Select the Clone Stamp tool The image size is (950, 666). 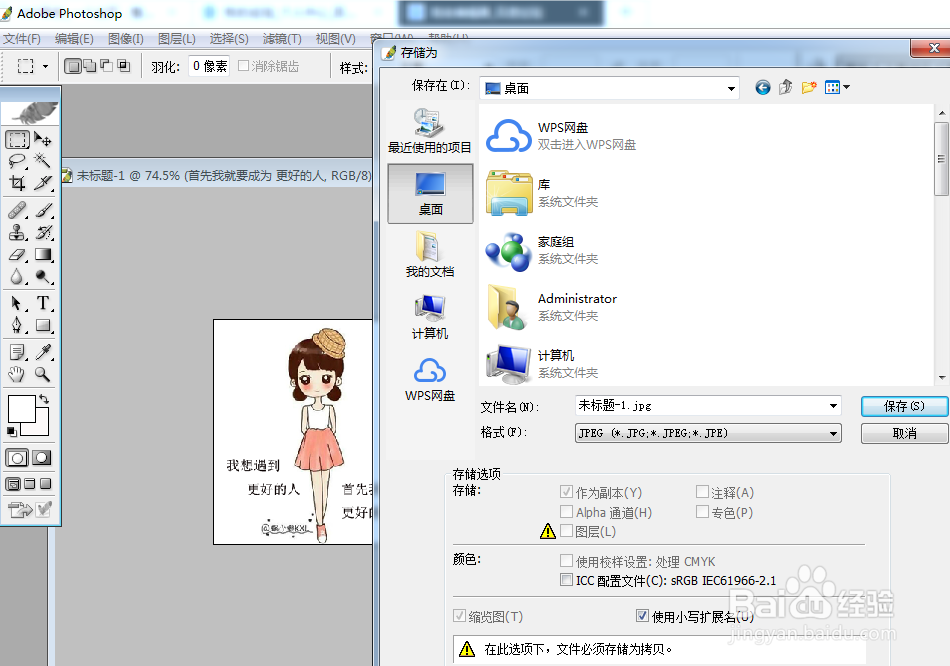pos(17,232)
